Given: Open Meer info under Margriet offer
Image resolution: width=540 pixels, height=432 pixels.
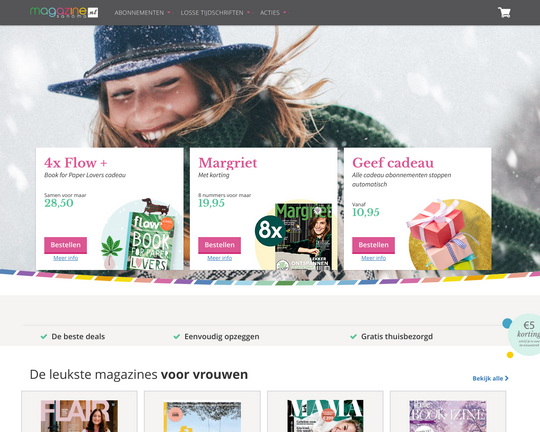Looking at the screenshot, I should point(219,258).
